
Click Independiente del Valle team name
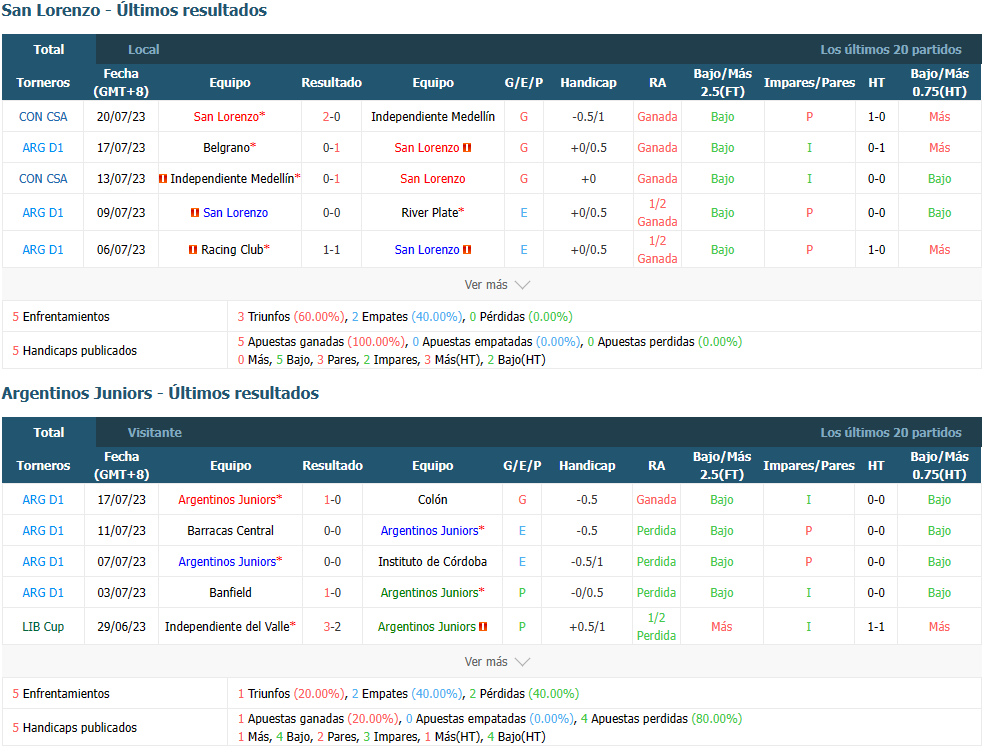point(227,626)
